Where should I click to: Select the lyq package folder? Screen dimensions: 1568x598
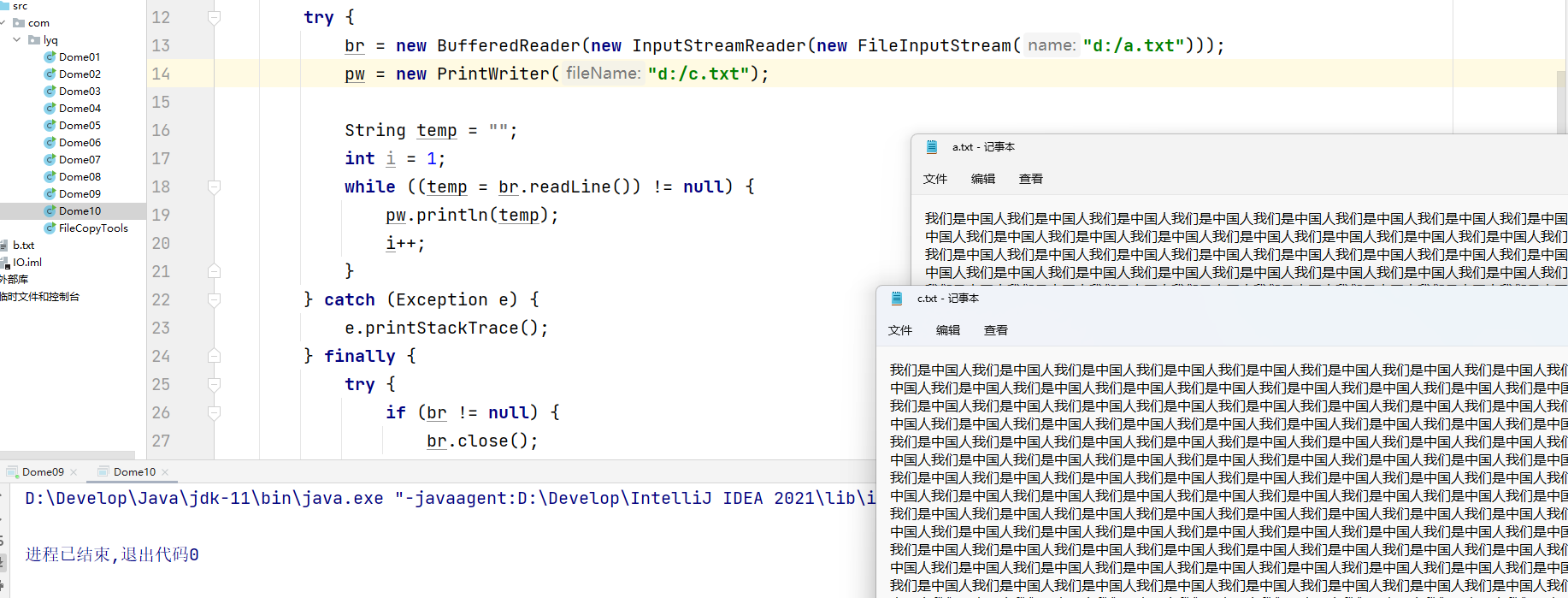50,40
